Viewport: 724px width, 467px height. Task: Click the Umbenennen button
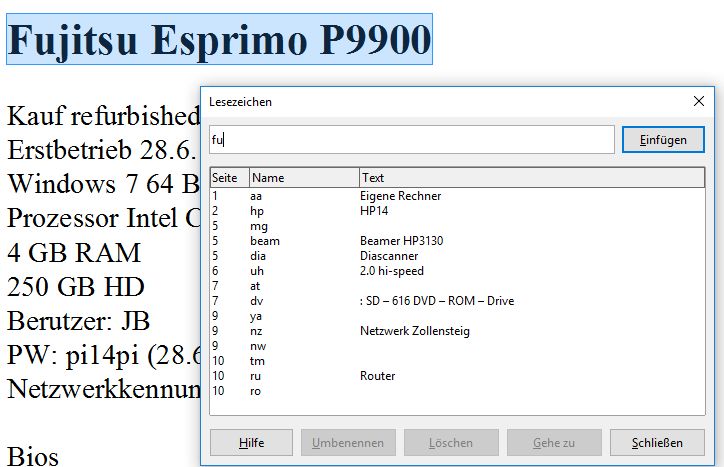pos(348,443)
